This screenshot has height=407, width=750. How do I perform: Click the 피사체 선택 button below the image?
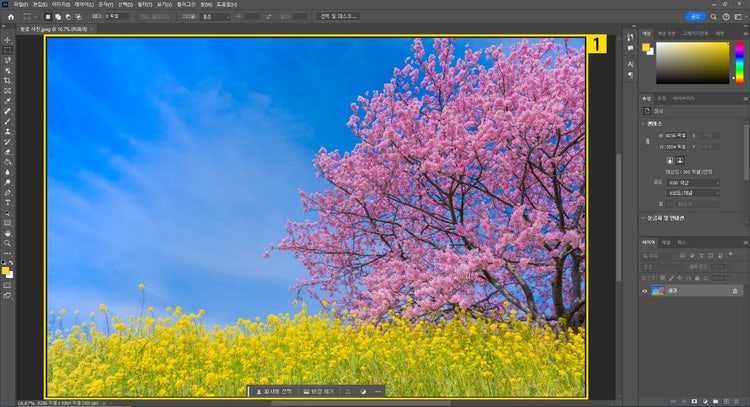[x=273, y=391]
